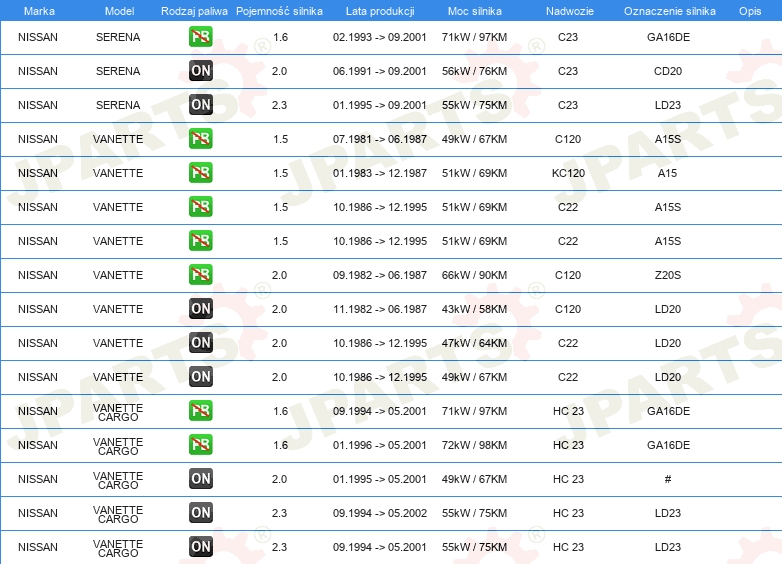Click the date range 07.1981 -> 06.1987

pos(380,139)
